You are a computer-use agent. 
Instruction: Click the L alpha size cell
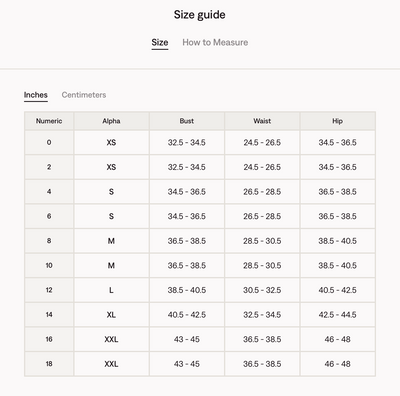point(111,290)
